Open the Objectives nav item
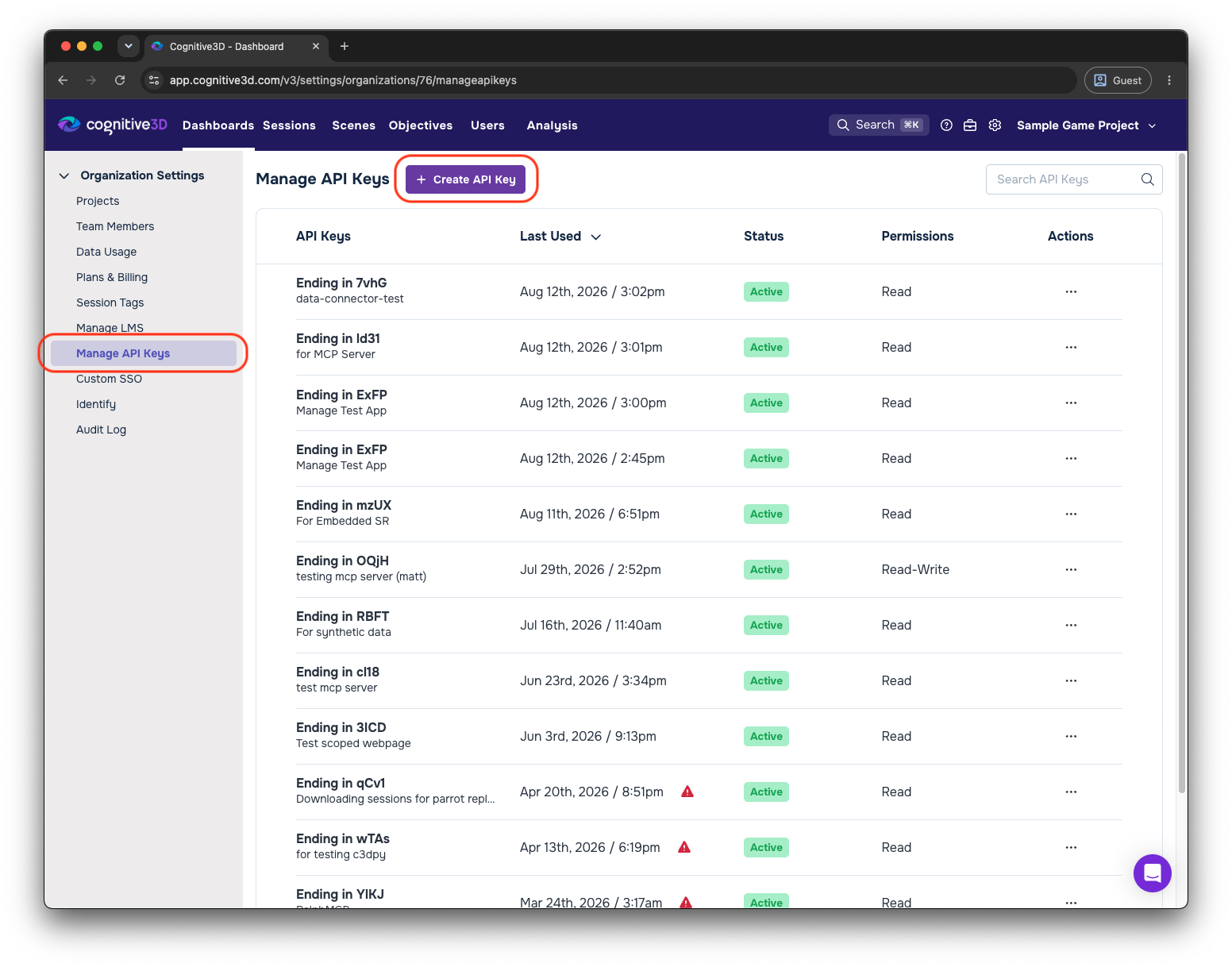 click(421, 125)
